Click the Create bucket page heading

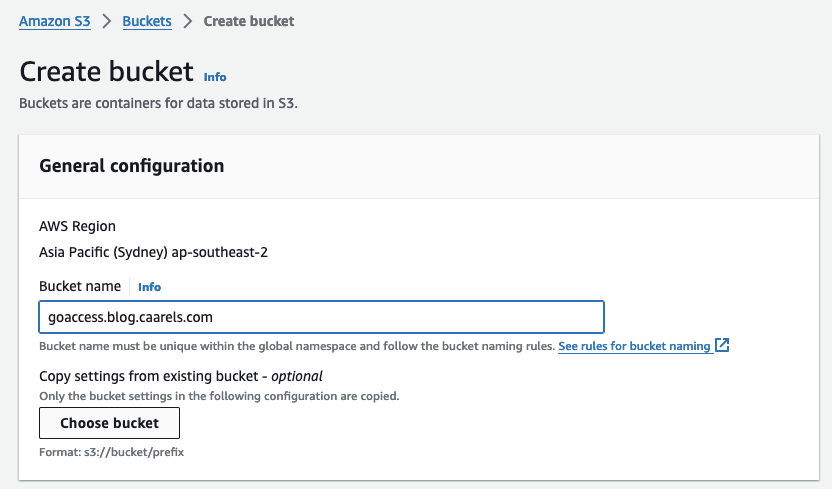(106, 72)
